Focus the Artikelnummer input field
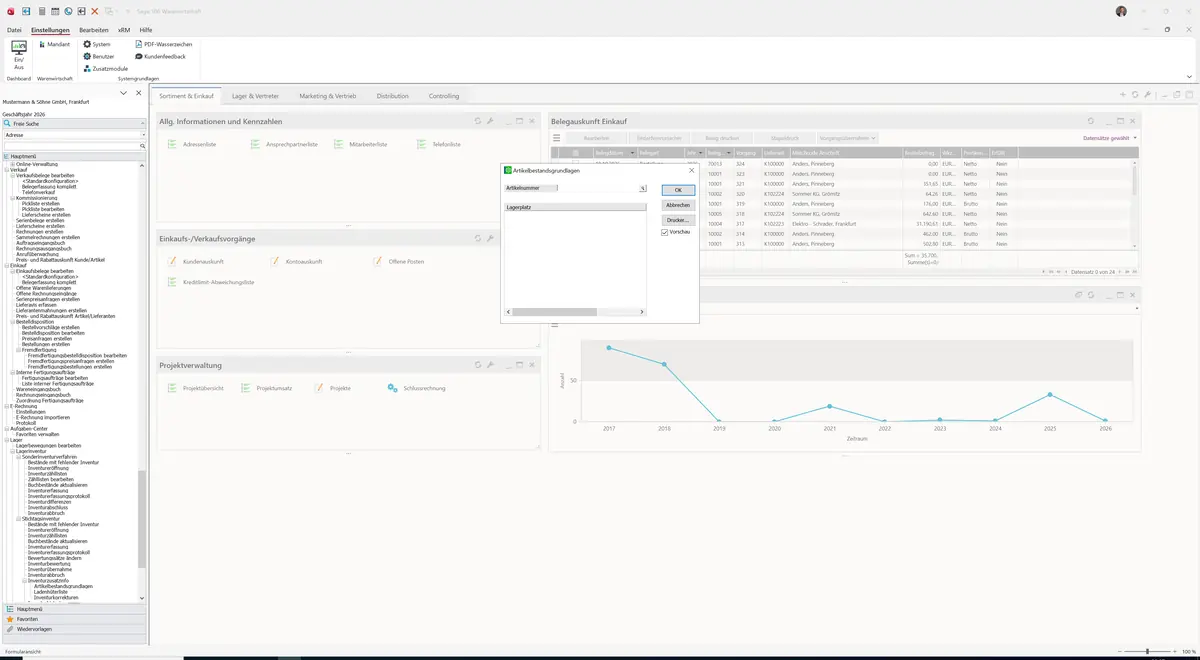This screenshot has width=1200, height=660. tap(598, 188)
